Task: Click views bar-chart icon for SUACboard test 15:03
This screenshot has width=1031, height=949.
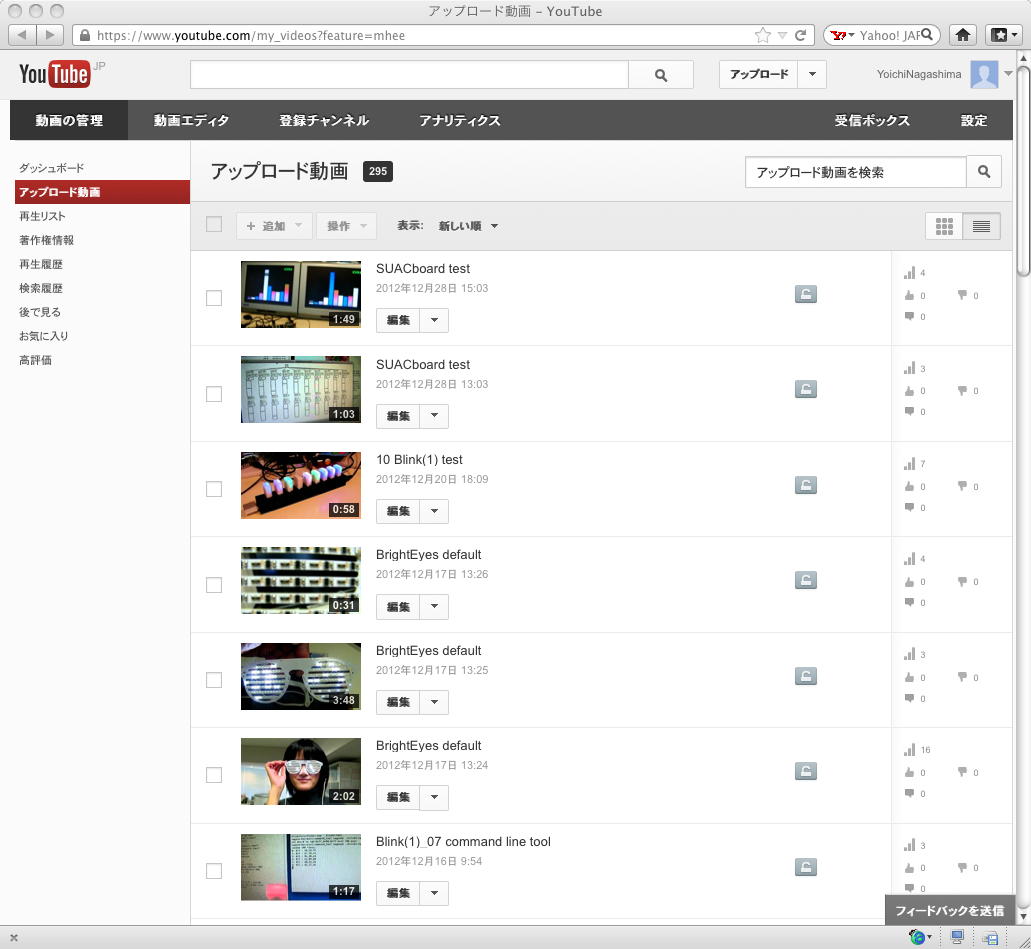Action: pos(909,272)
